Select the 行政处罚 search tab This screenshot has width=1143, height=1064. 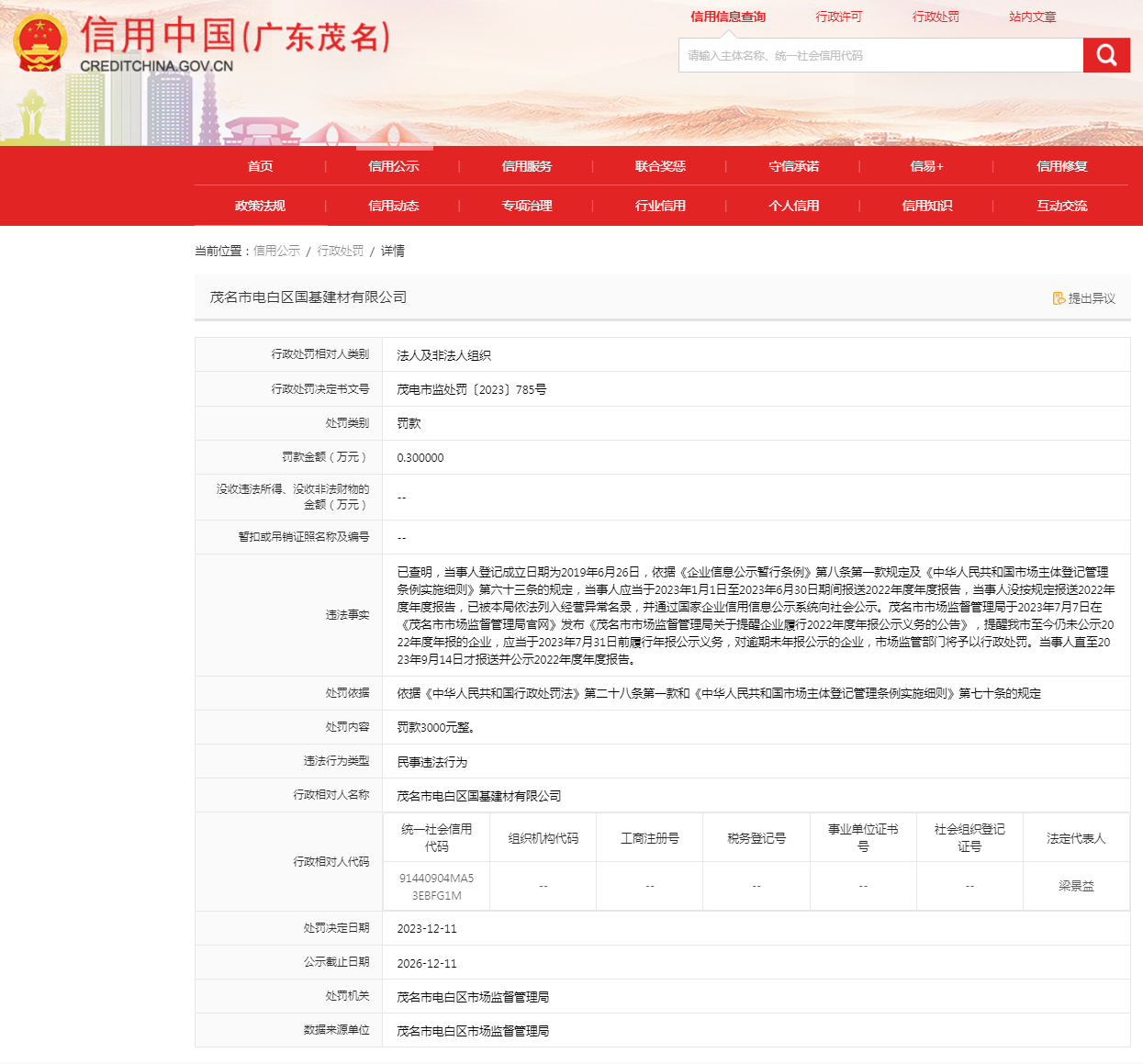936,17
